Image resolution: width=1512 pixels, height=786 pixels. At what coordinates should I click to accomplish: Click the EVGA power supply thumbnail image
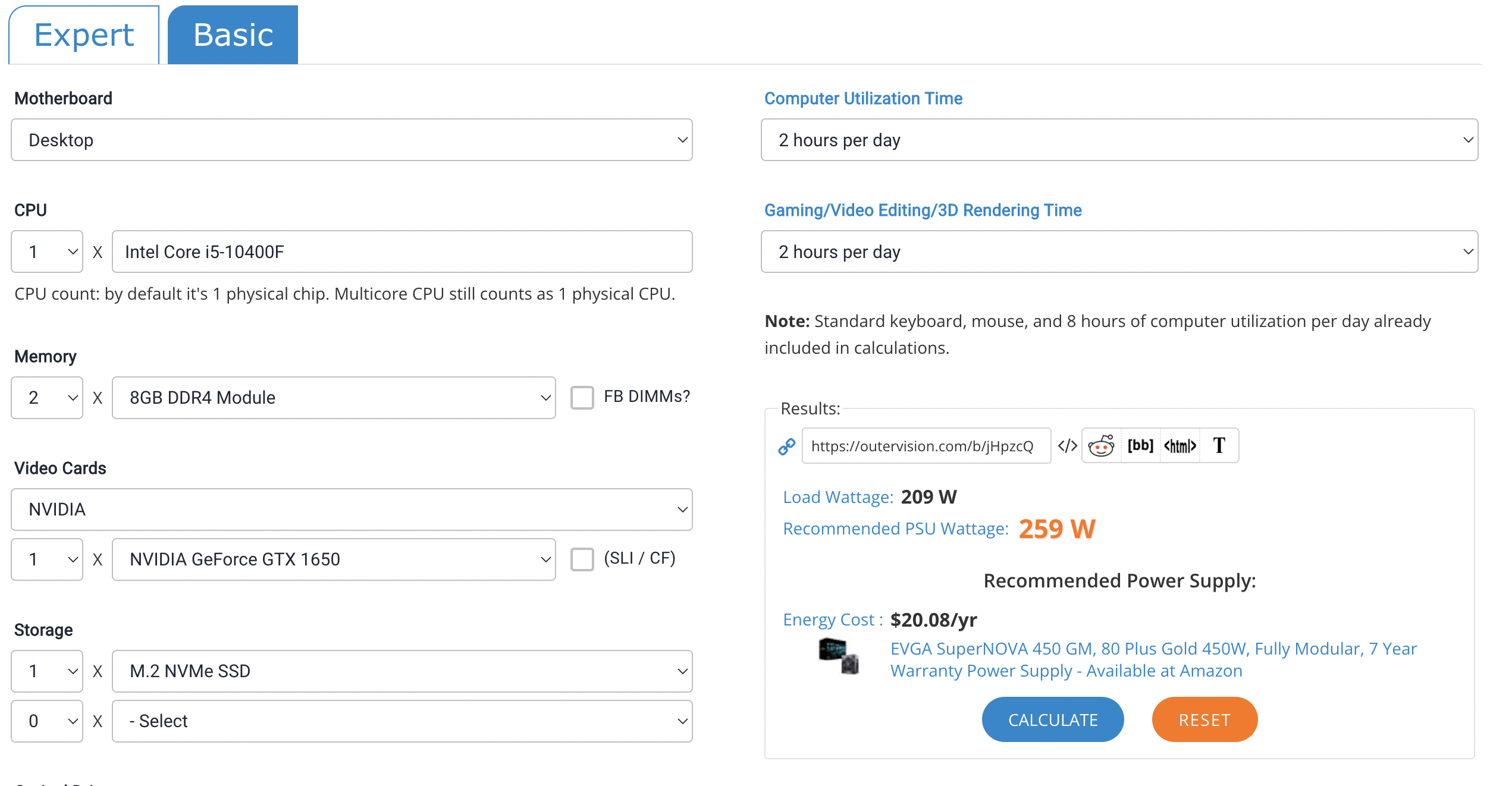[x=839, y=656]
